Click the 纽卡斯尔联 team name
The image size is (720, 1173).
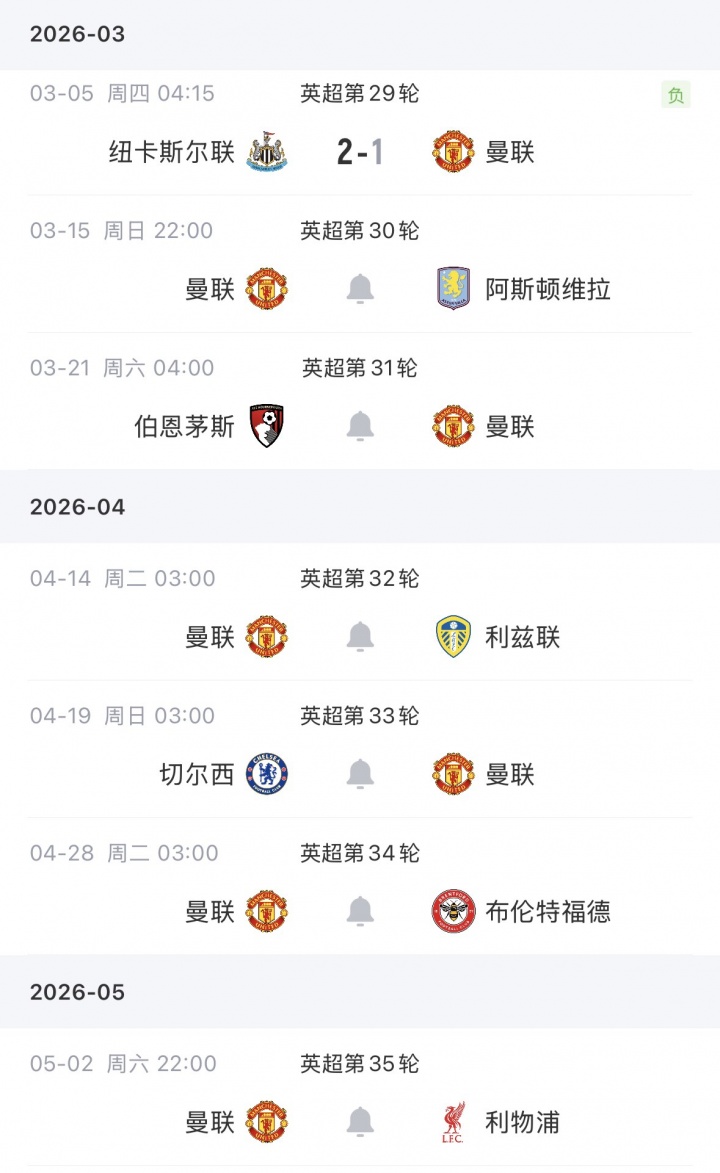(172, 152)
